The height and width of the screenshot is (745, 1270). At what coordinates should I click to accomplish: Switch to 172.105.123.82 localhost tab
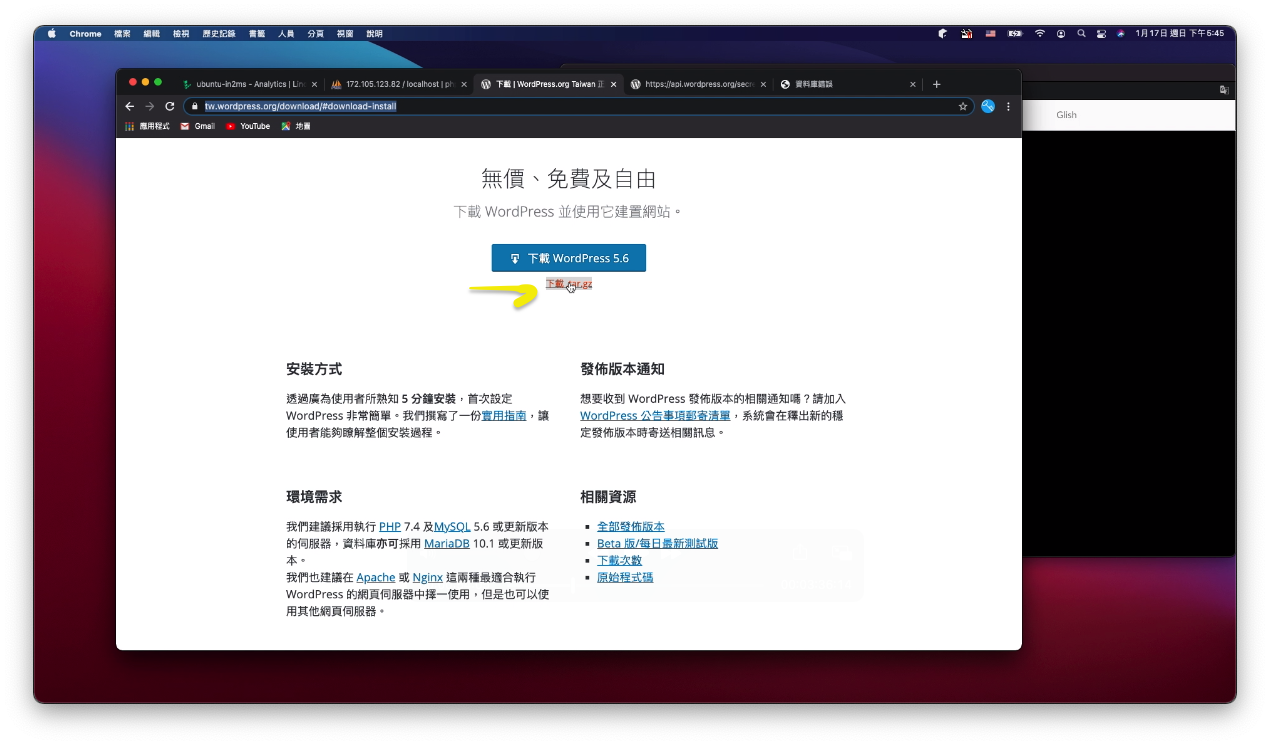click(x=397, y=84)
